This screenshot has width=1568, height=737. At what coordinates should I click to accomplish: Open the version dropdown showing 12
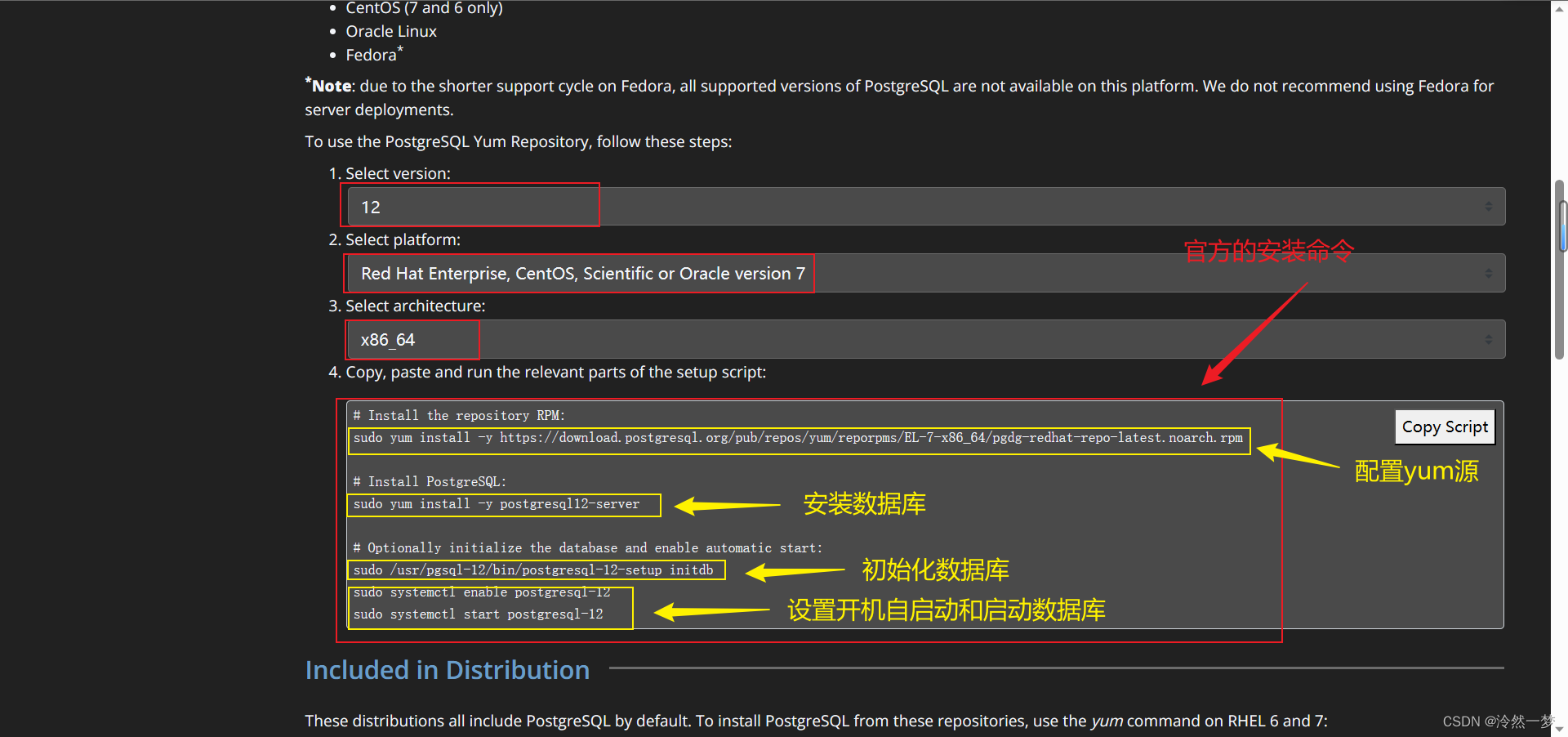click(926, 207)
